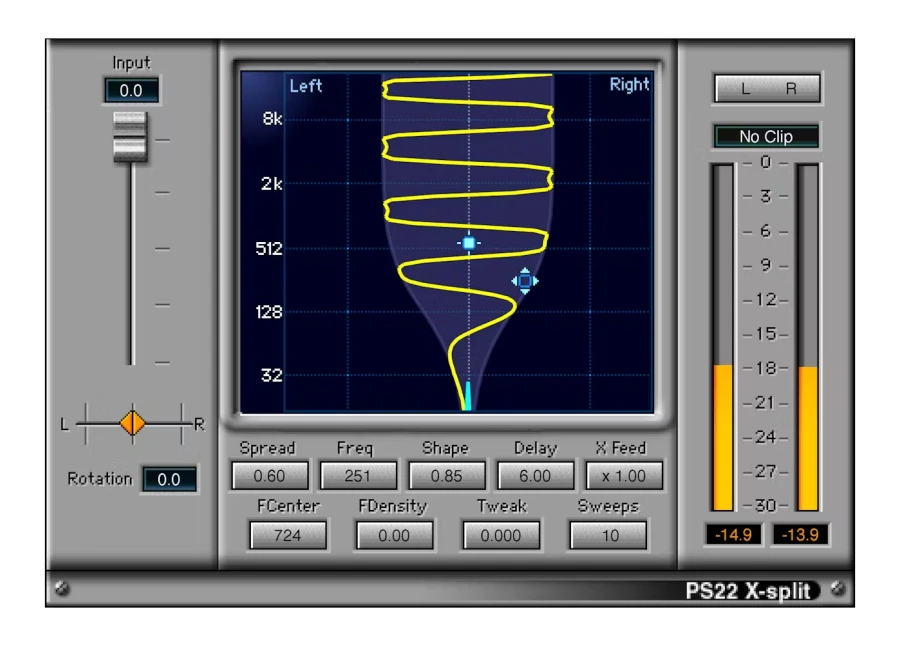Select the square center marker in graph

[469, 243]
